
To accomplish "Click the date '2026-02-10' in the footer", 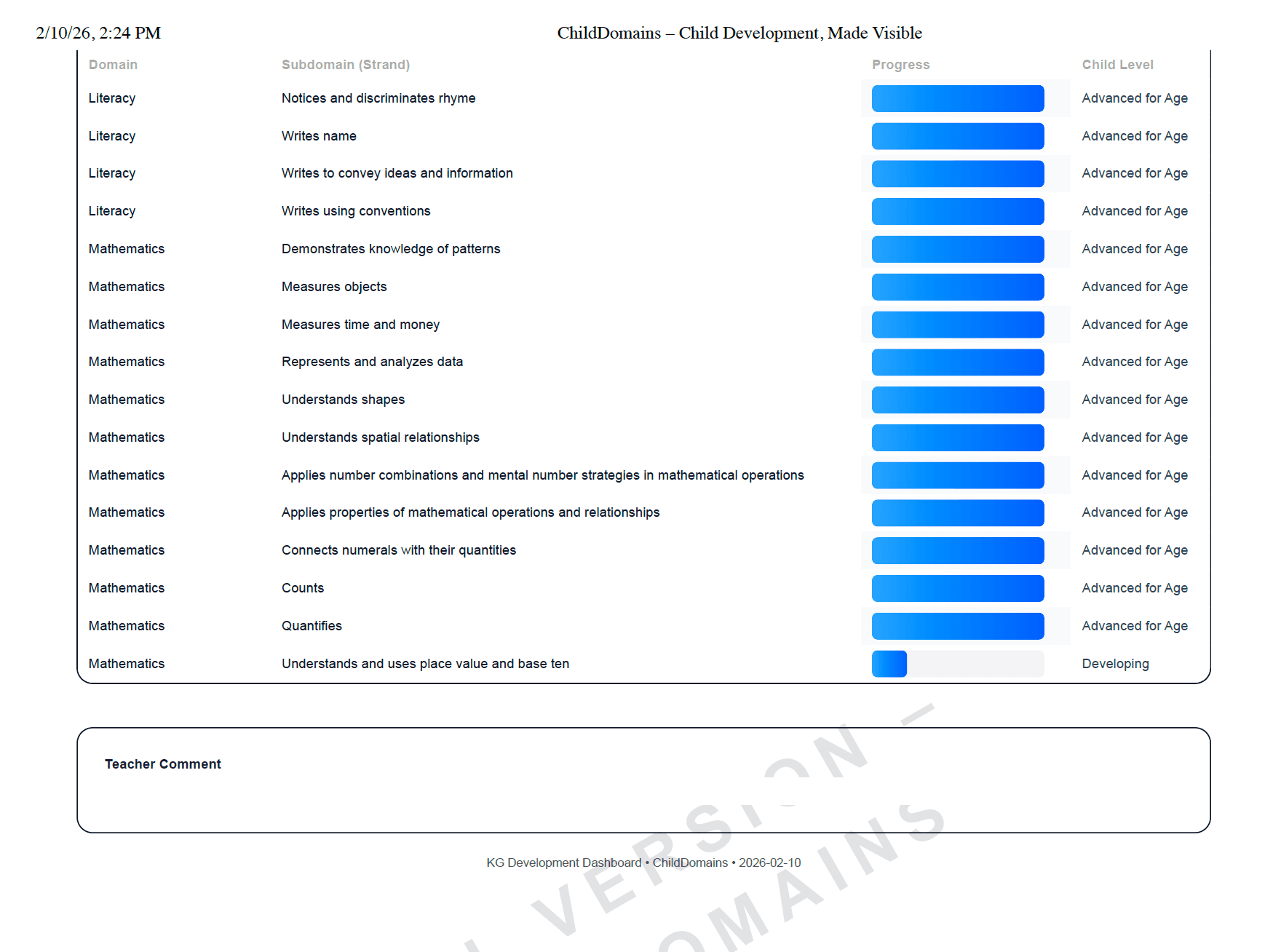I will pos(769,862).
